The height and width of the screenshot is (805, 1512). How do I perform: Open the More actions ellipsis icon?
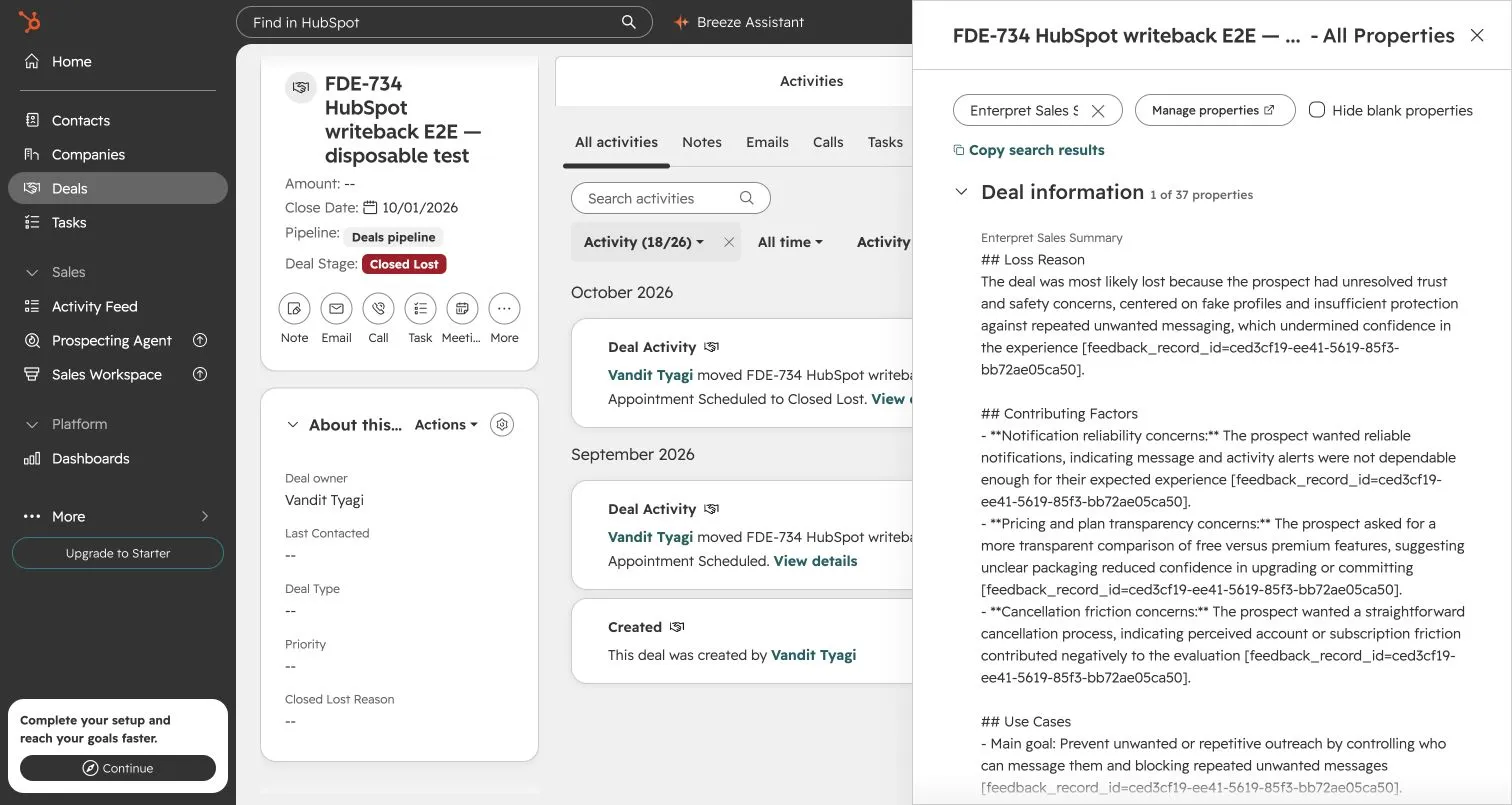pos(504,309)
